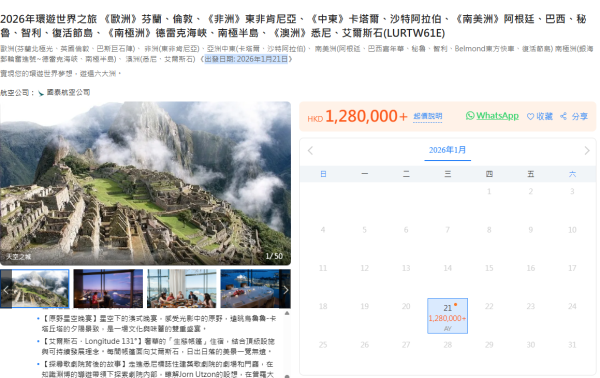Select the group dining table thumbnail

point(182,289)
